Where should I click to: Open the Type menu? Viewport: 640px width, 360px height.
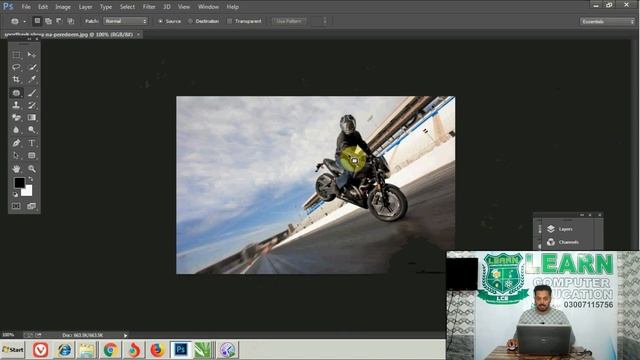106,7
